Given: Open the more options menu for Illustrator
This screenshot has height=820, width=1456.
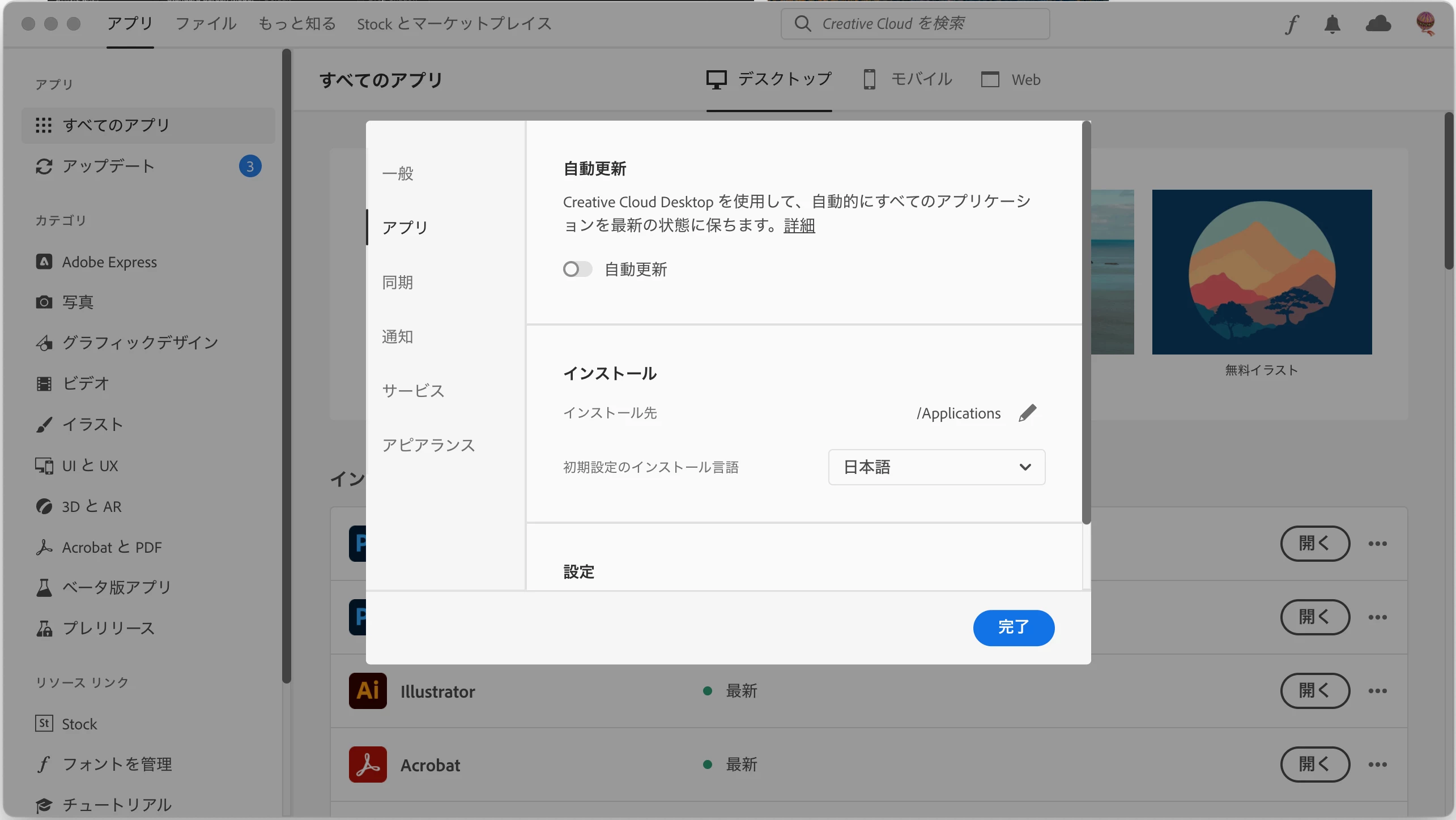Looking at the screenshot, I should (x=1377, y=691).
